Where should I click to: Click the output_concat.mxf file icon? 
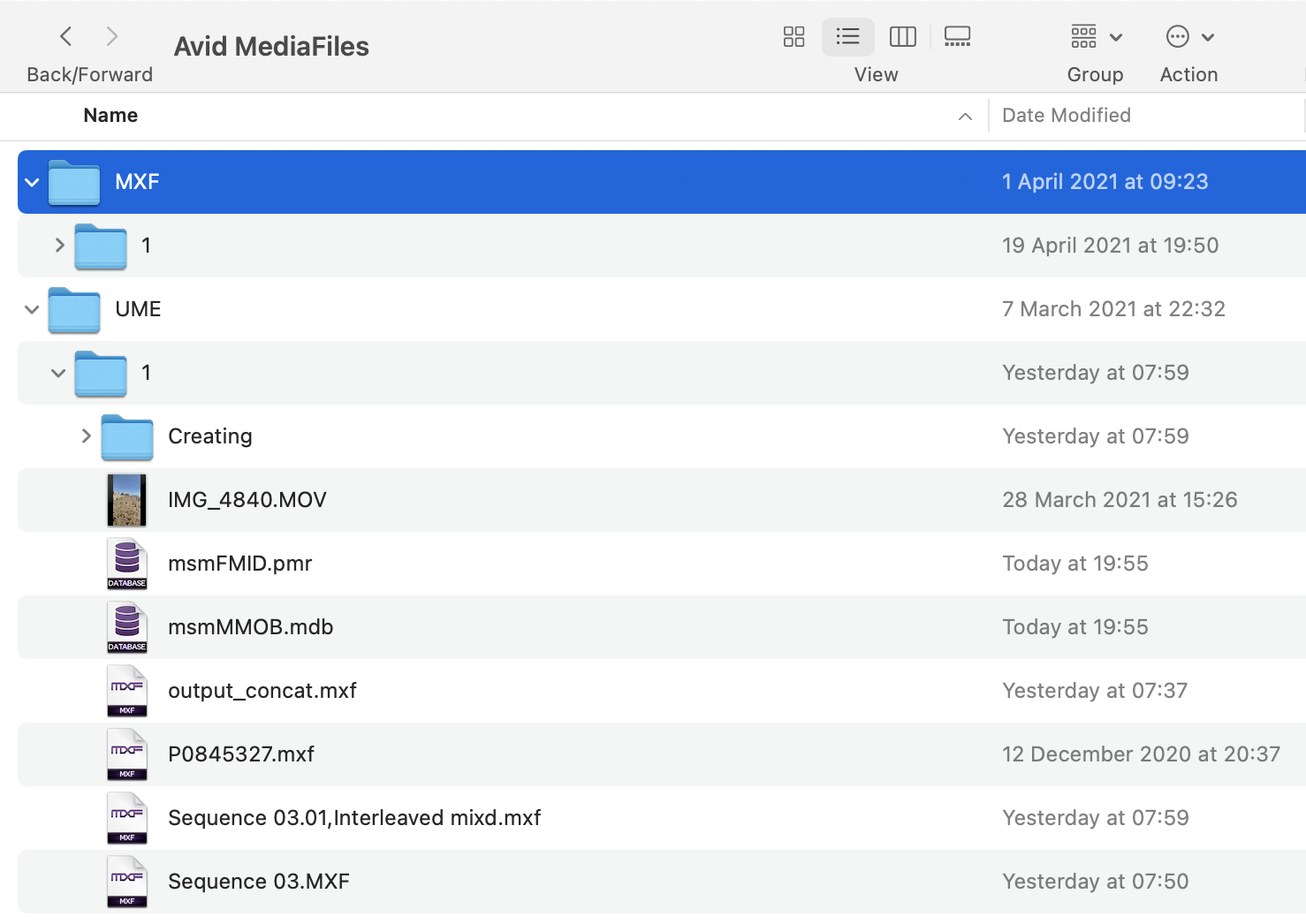pyautogui.click(x=127, y=691)
